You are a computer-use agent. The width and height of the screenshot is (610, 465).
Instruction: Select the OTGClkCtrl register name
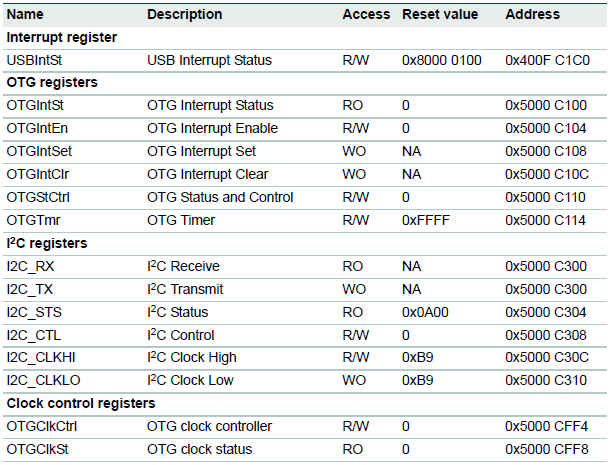pyautogui.click(x=41, y=426)
